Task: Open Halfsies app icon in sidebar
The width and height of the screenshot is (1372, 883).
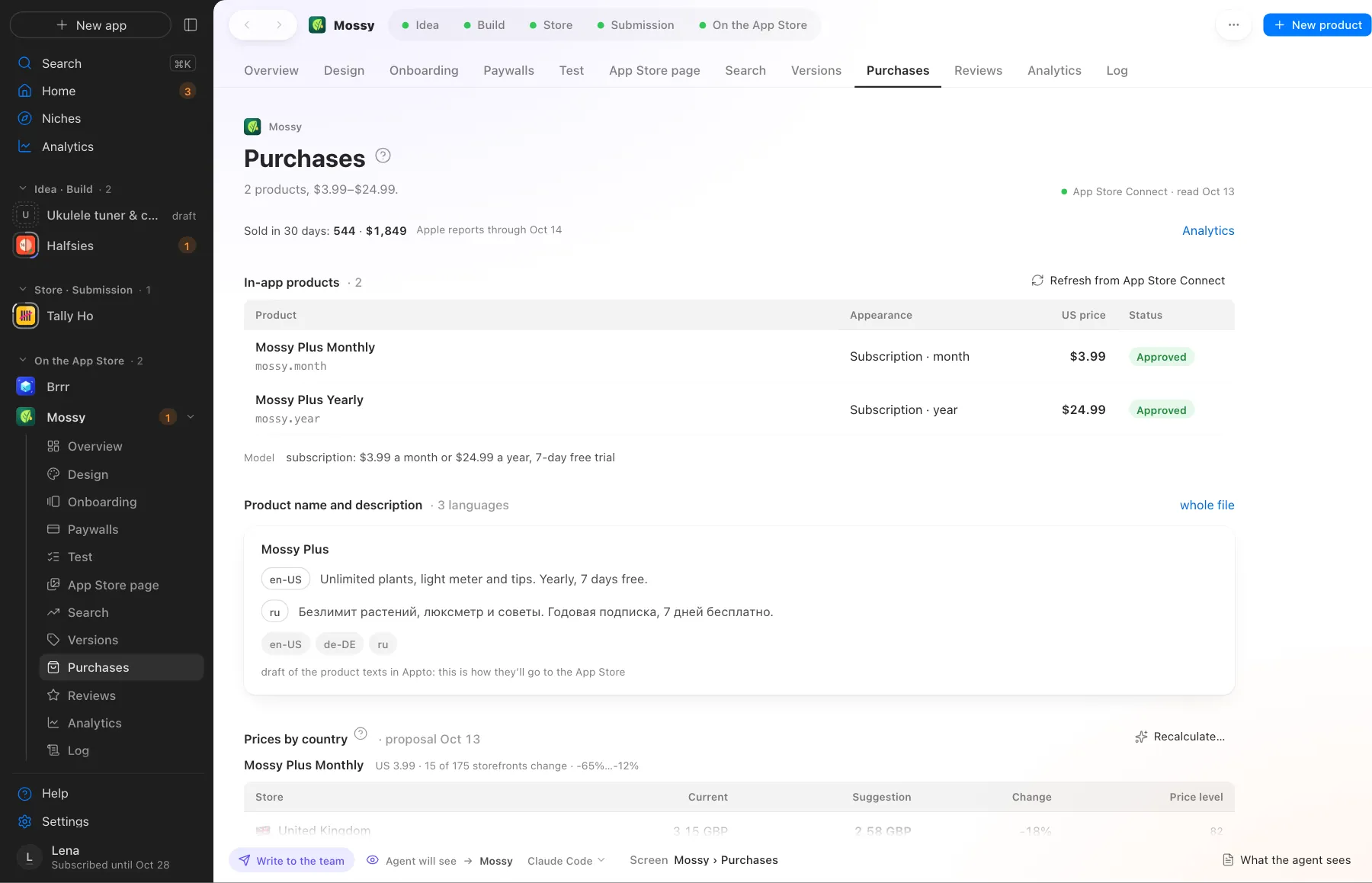Action: pos(26,246)
